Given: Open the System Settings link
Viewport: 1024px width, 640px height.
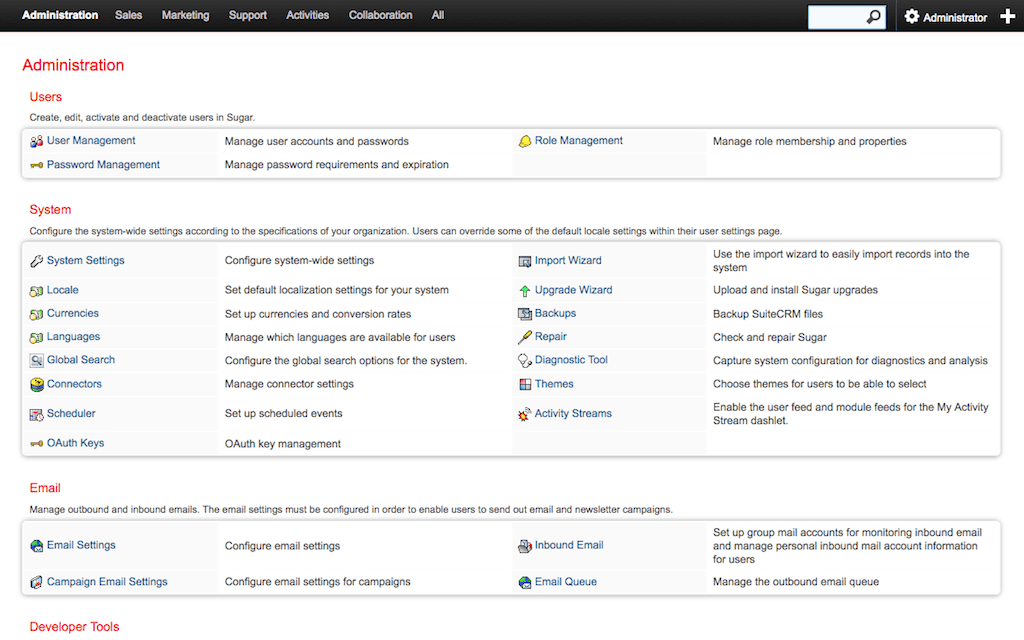Looking at the screenshot, I should [85, 261].
